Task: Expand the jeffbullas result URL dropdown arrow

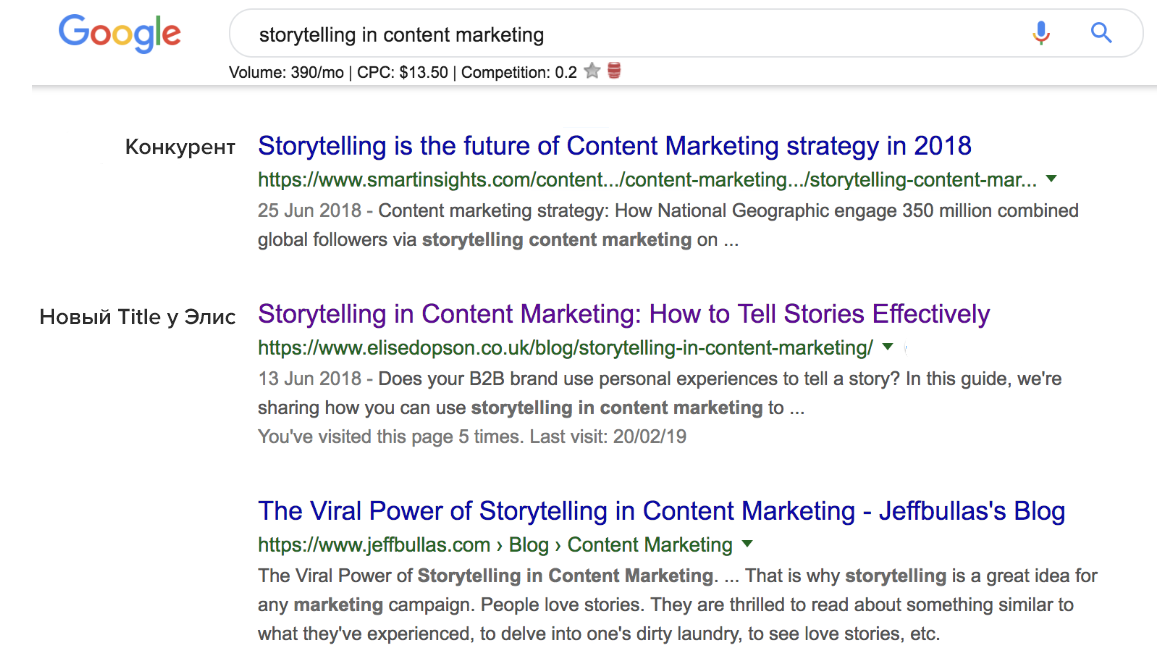Action: tap(747, 545)
